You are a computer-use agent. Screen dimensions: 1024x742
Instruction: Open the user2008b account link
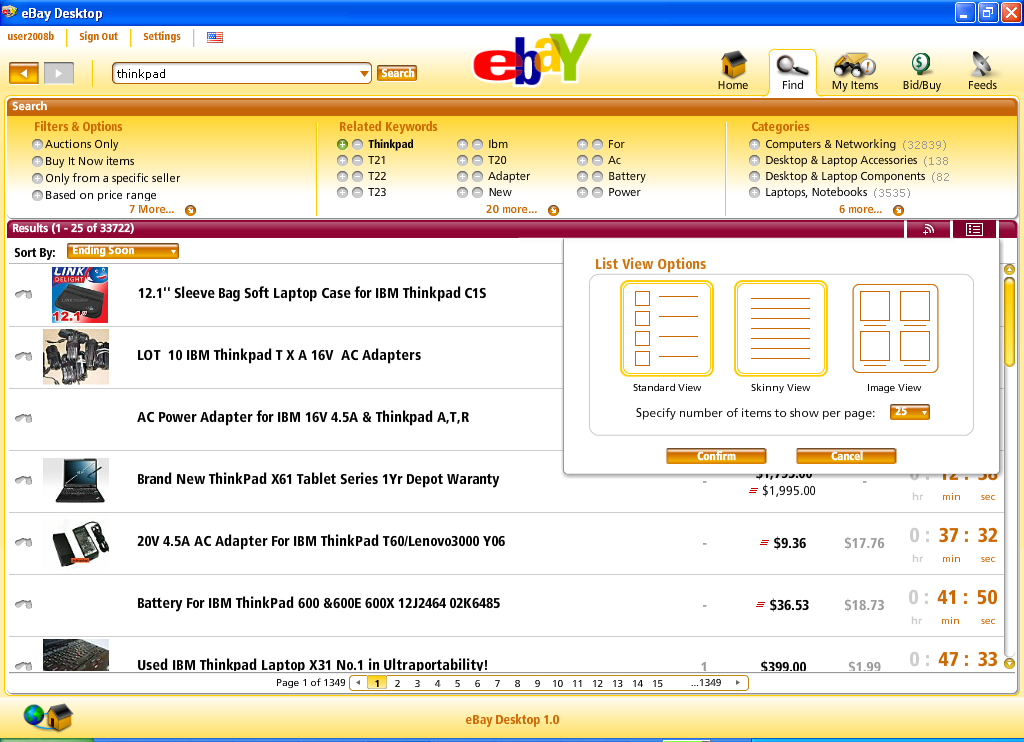tap(31, 37)
